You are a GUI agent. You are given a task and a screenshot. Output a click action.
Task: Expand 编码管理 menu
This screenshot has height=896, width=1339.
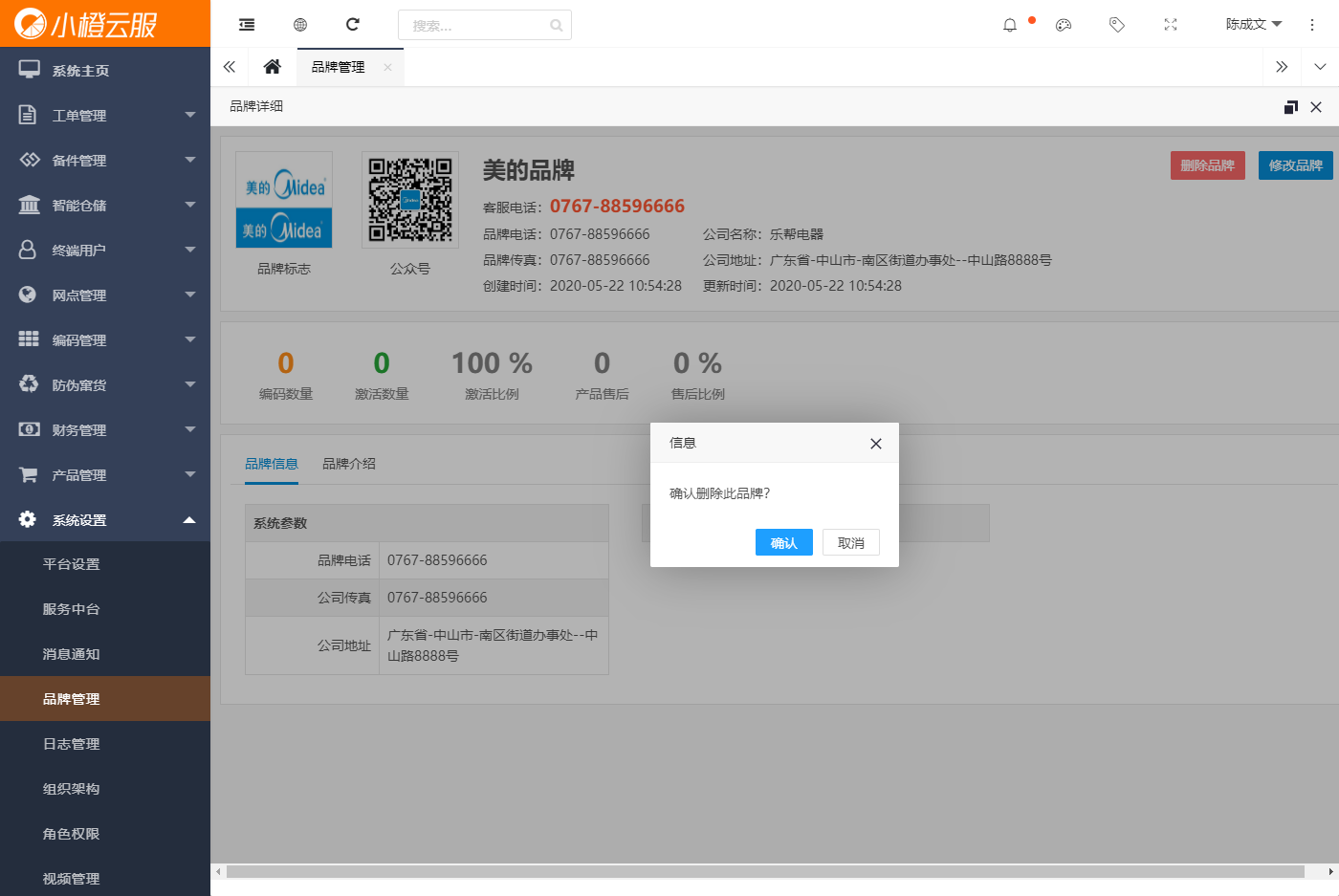105,340
